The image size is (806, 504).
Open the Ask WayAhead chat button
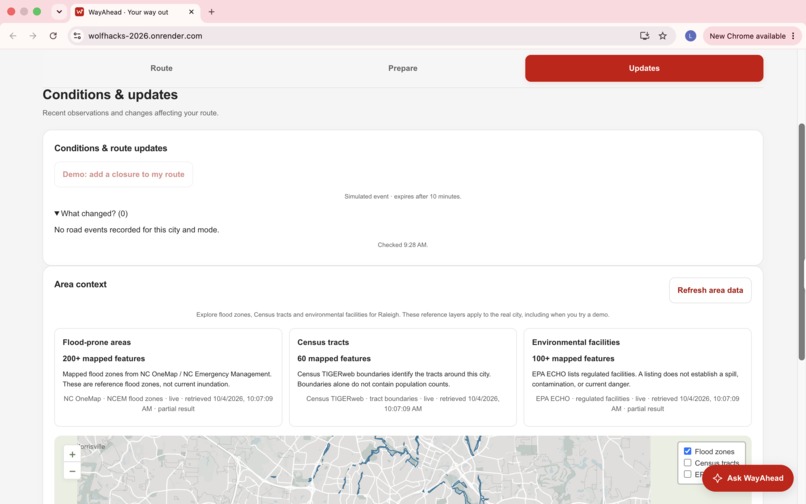pos(748,478)
